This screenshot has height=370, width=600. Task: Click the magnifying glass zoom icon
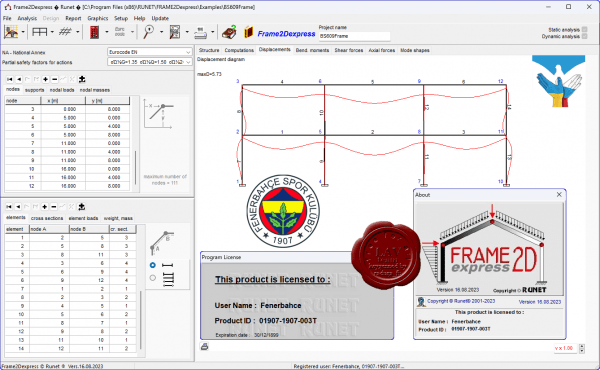point(148,32)
